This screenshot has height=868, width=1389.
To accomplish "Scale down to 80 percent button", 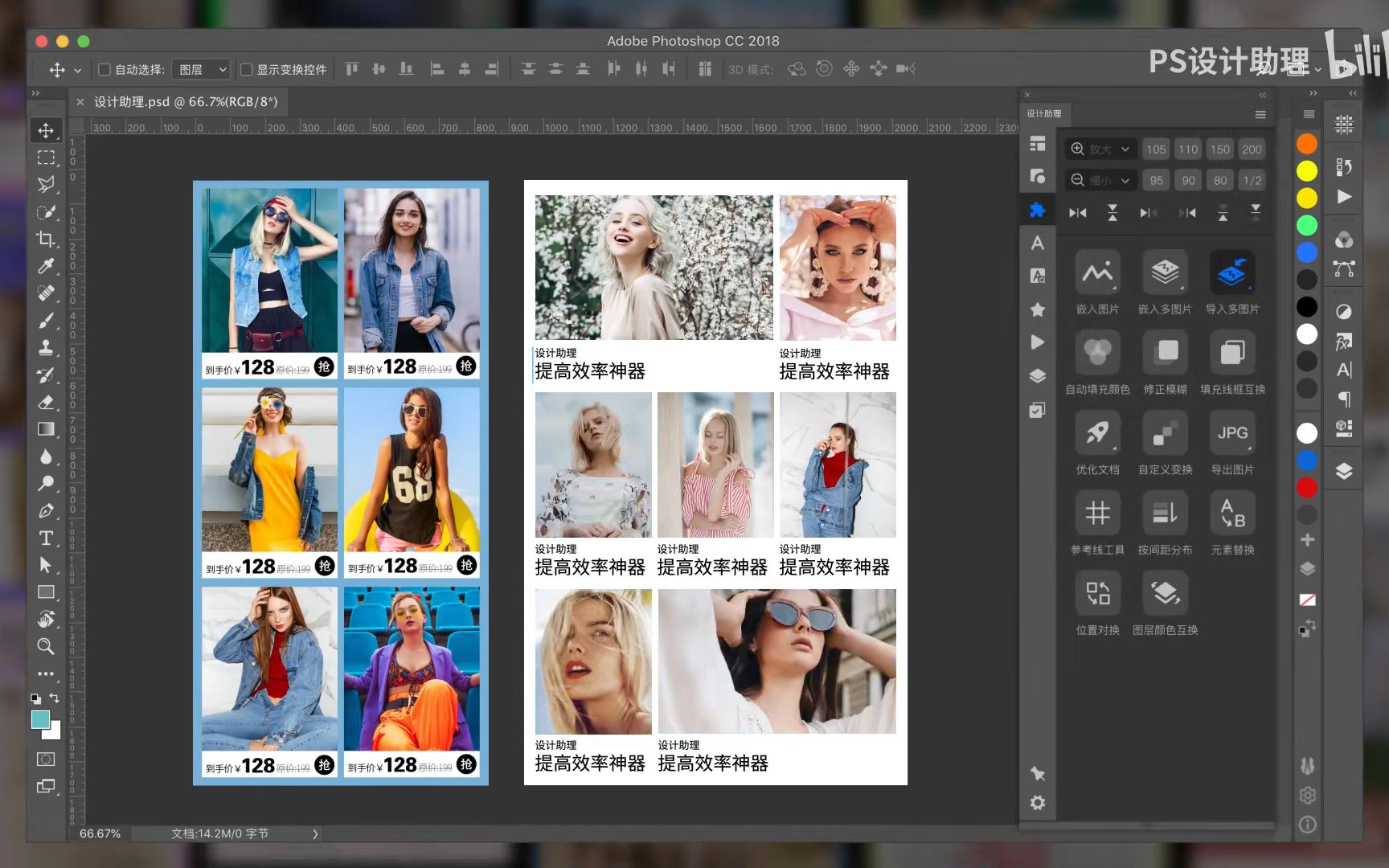I will pos(1220,180).
